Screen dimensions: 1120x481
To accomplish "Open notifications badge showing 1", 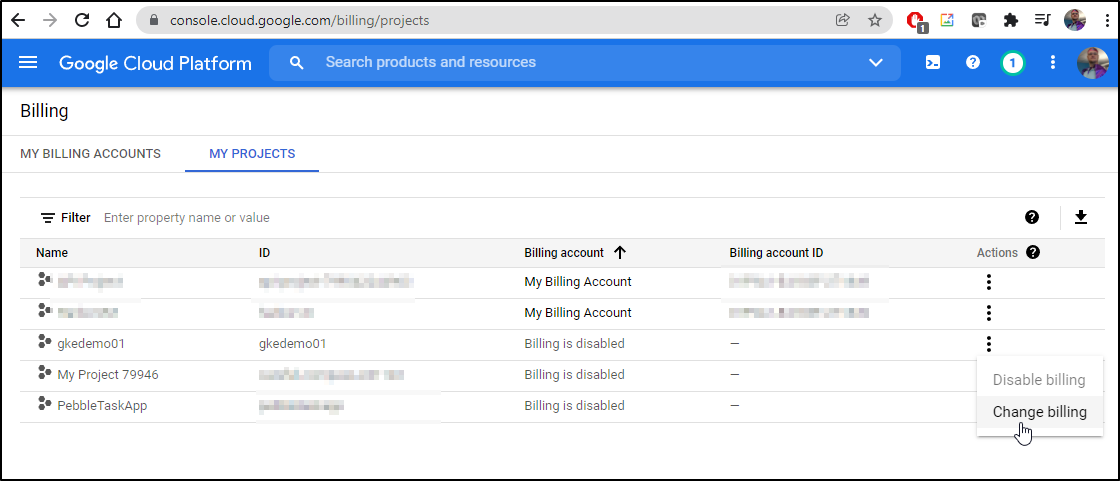I will 1012,63.
